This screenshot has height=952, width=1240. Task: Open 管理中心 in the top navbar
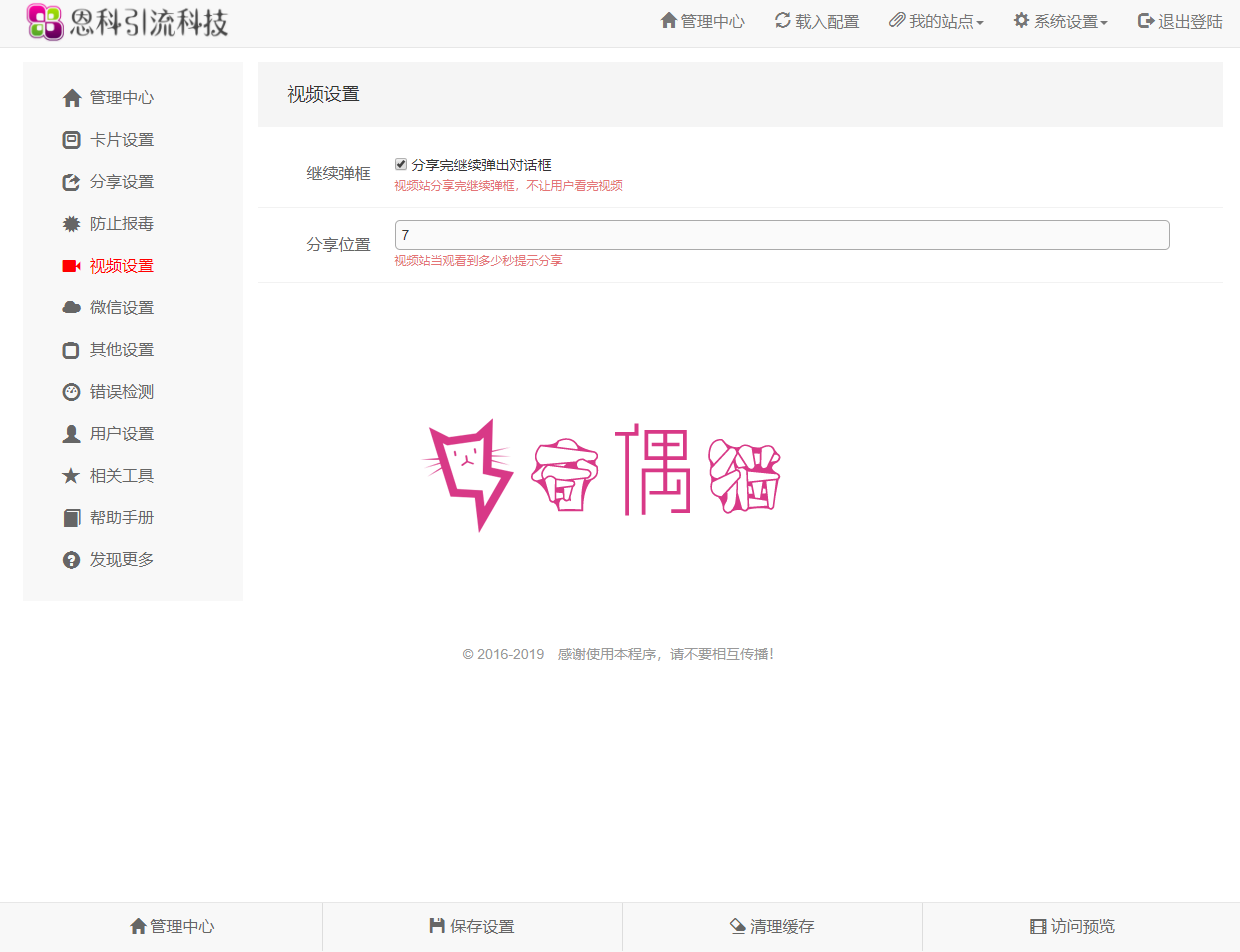click(x=703, y=21)
